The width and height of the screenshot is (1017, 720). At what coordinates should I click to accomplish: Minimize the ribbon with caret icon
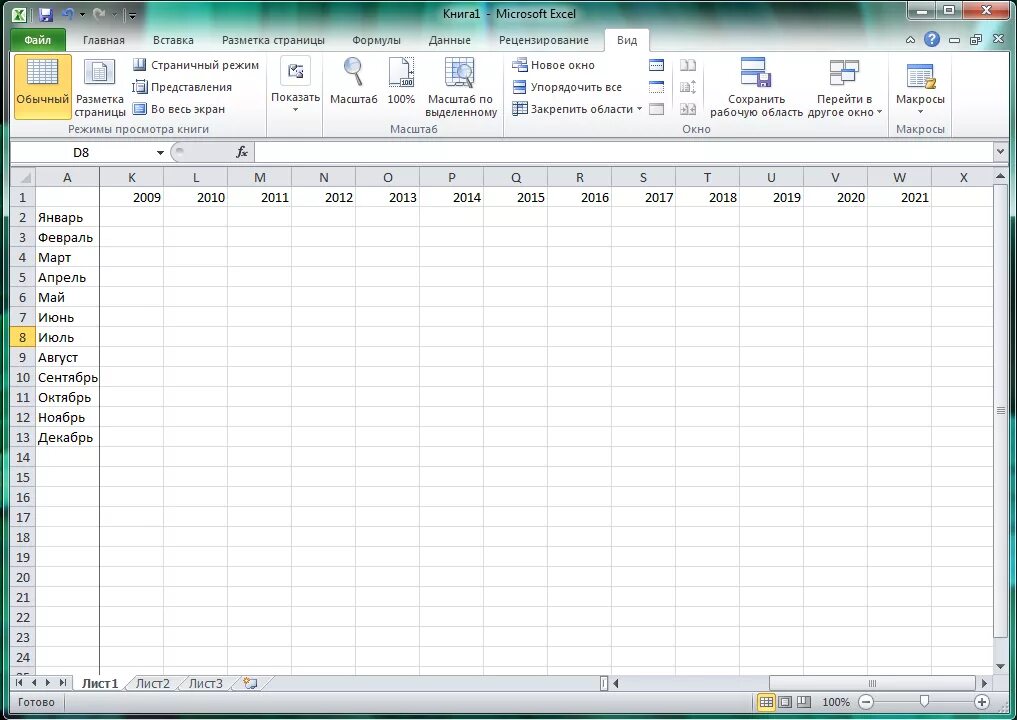click(911, 40)
